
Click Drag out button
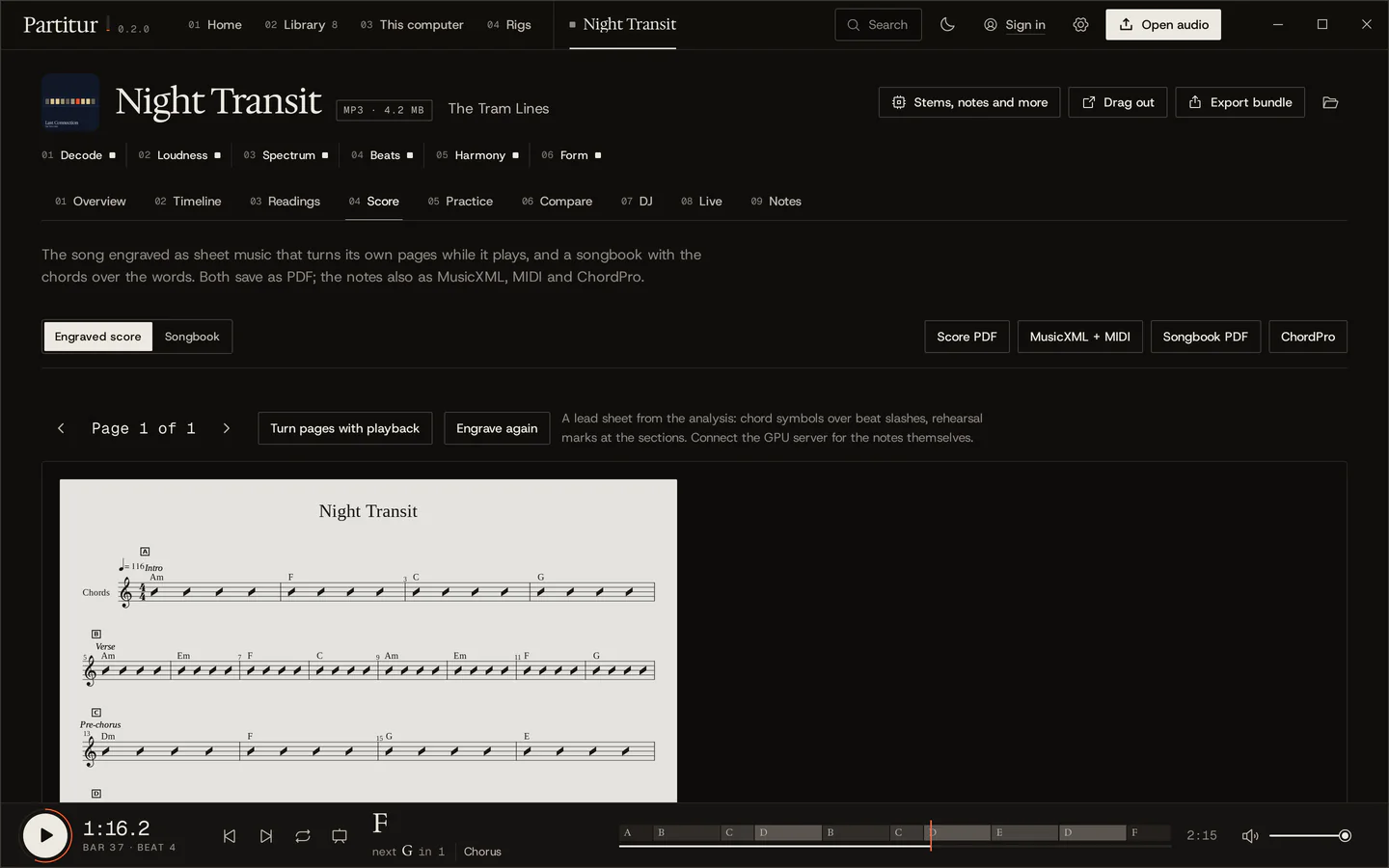coord(1118,102)
